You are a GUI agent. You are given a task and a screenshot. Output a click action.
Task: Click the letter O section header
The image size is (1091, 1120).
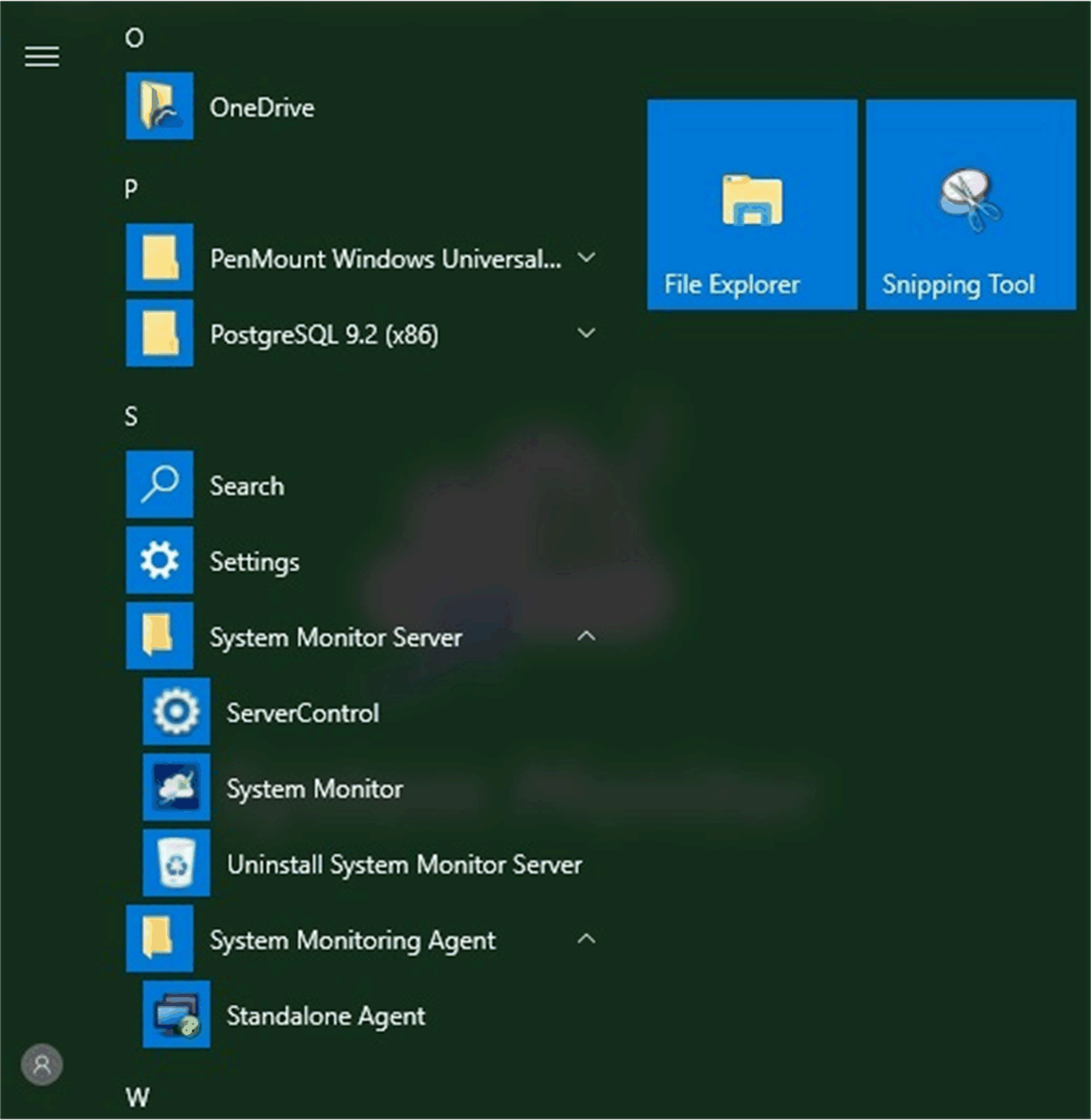point(134,38)
